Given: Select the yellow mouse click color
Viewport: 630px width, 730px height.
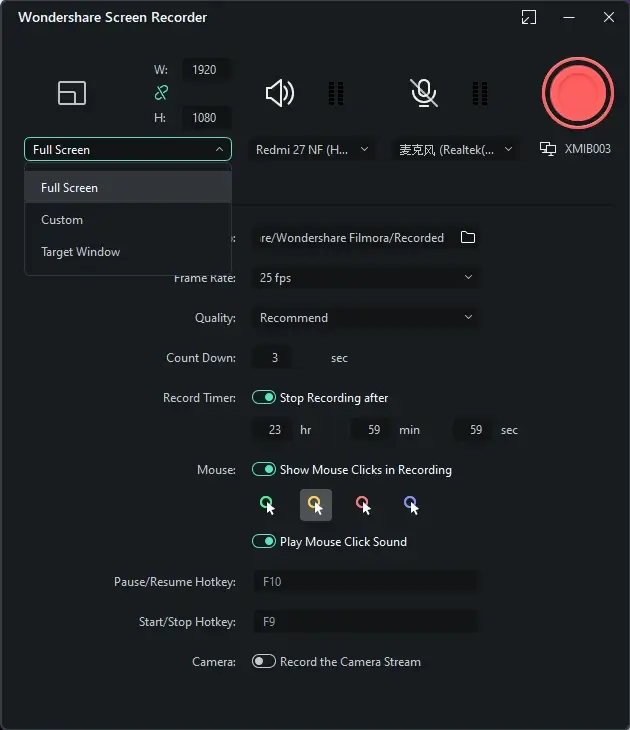Looking at the screenshot, I should pos(316,505).
